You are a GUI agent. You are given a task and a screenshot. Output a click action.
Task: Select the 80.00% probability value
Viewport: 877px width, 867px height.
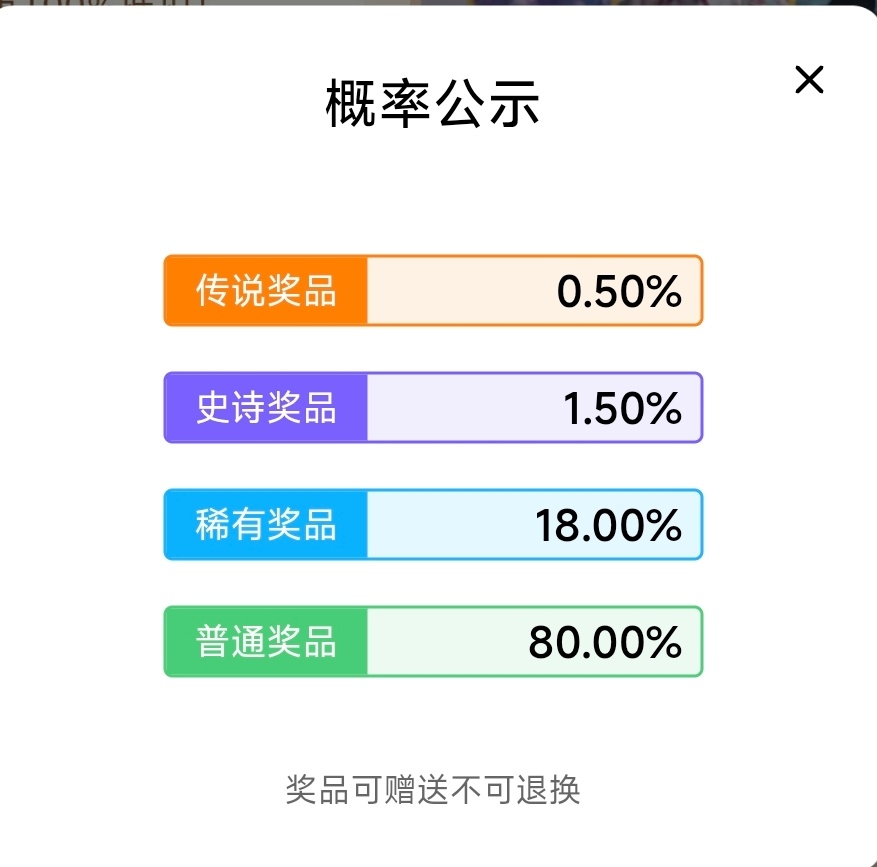pyautogui.click(x=605, y=643)
